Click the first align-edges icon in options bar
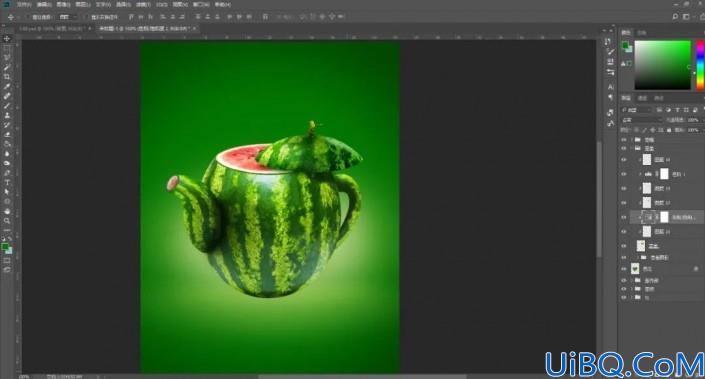705x379 pixels. [131, 17]
